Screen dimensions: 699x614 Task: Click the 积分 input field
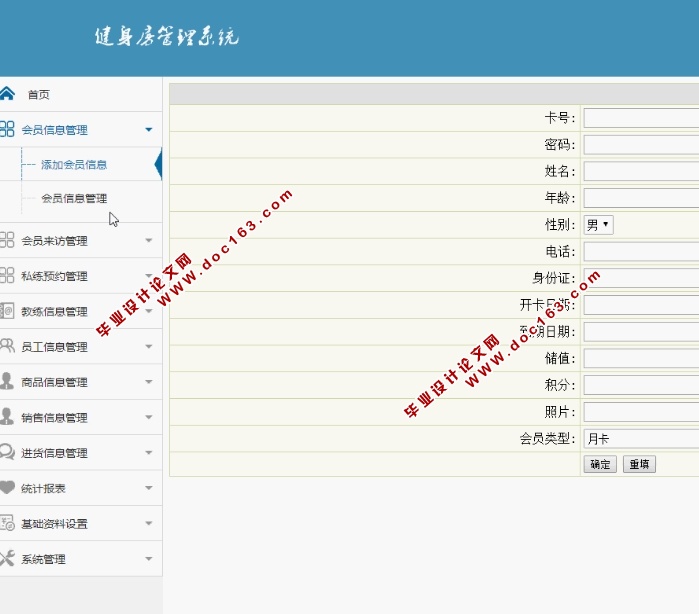tap(641, 385)
